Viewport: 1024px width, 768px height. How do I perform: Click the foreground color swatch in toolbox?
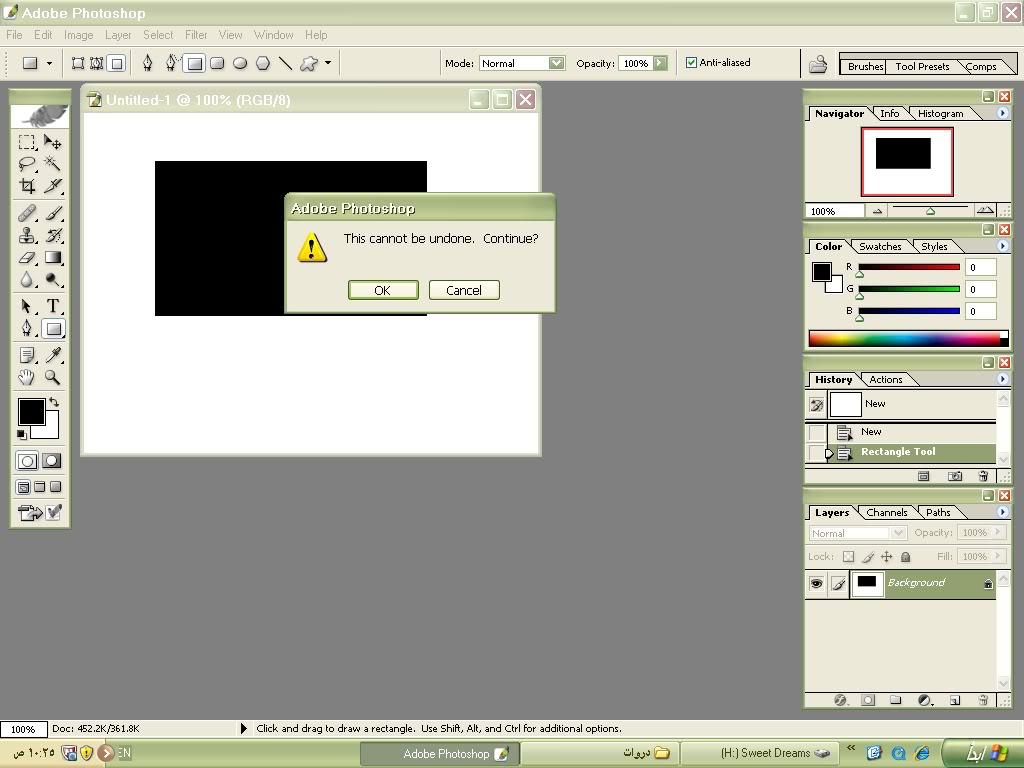(30, 411)
